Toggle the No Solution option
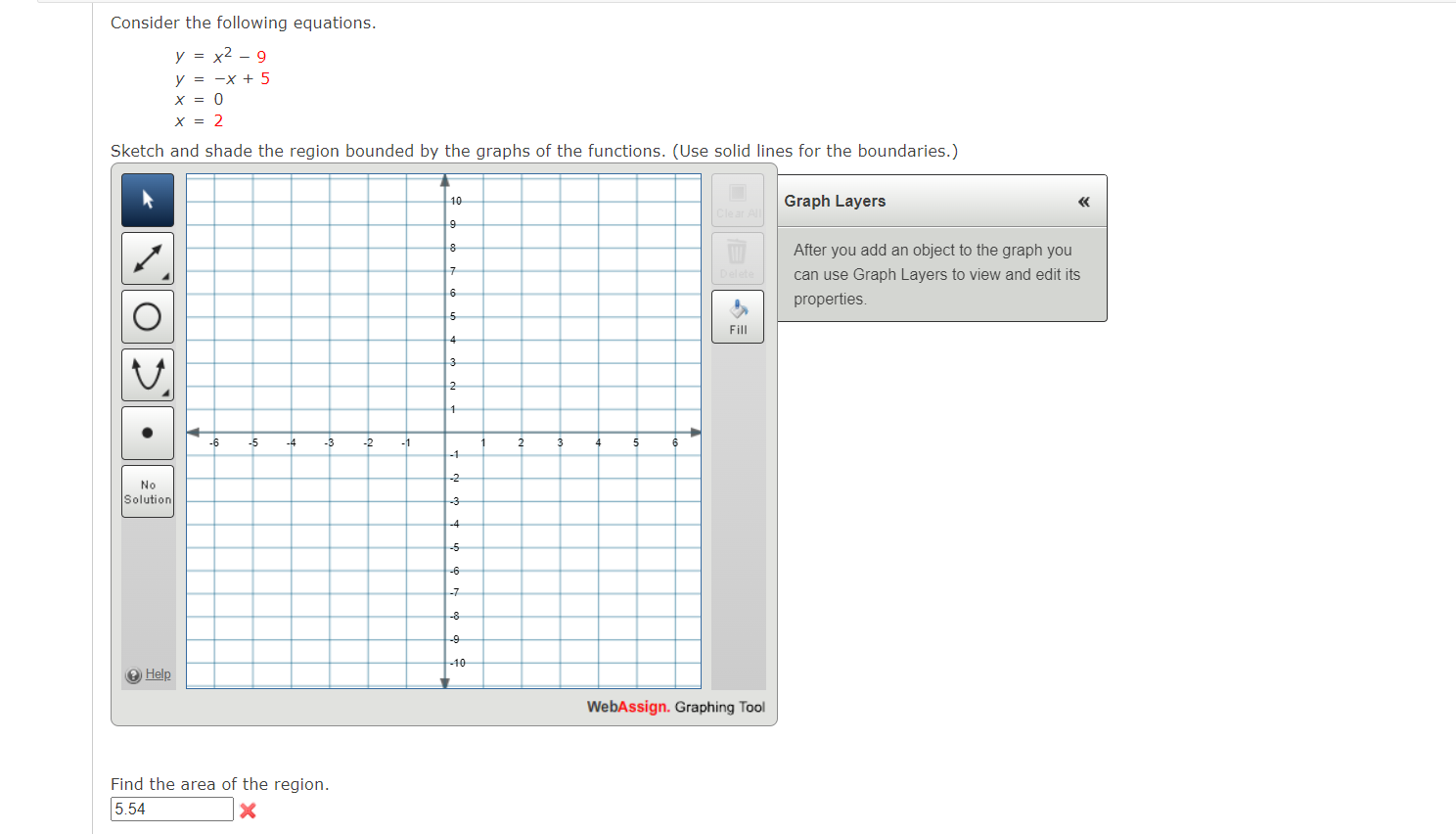1456x834 pixels. point(147,491)
